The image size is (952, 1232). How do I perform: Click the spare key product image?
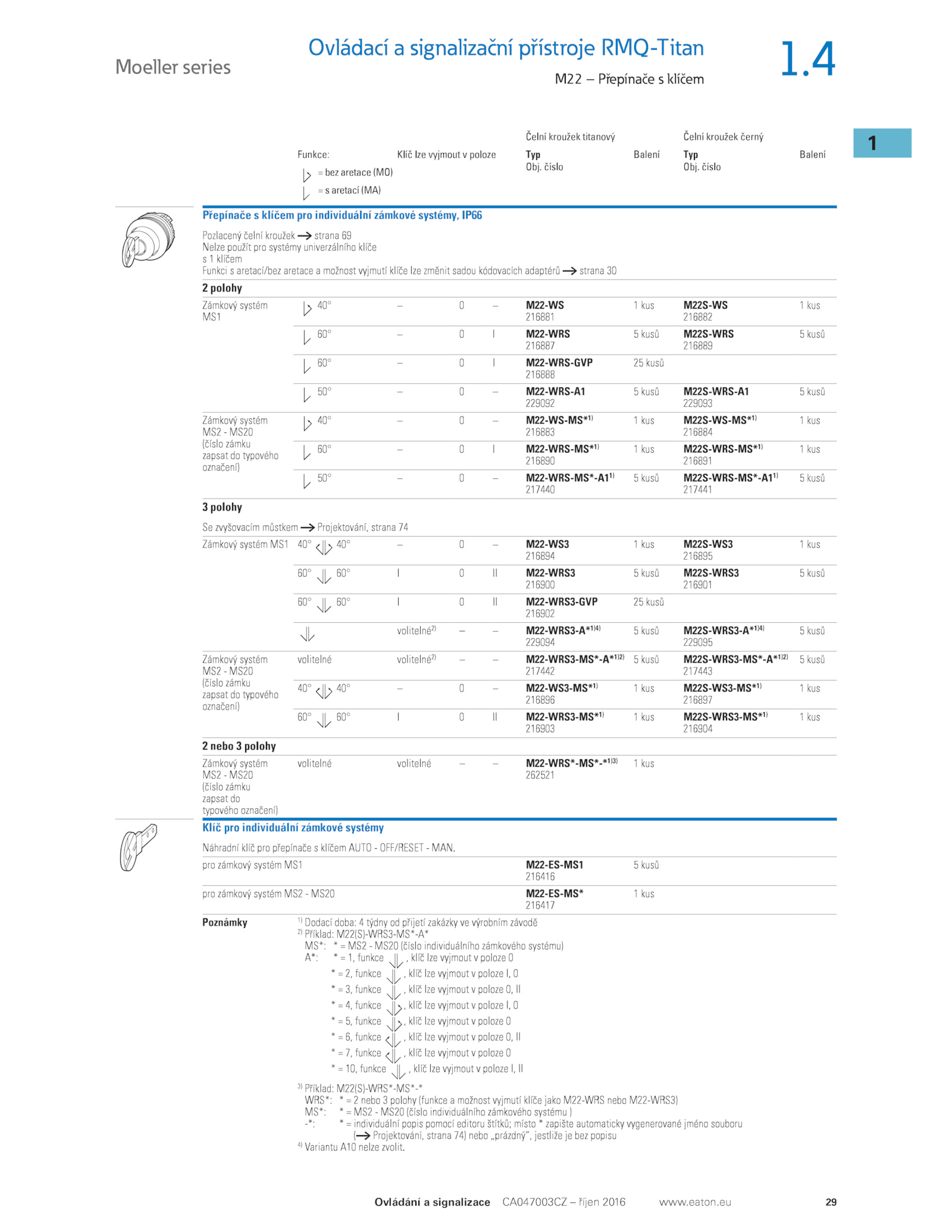click(x=138, y=847)
